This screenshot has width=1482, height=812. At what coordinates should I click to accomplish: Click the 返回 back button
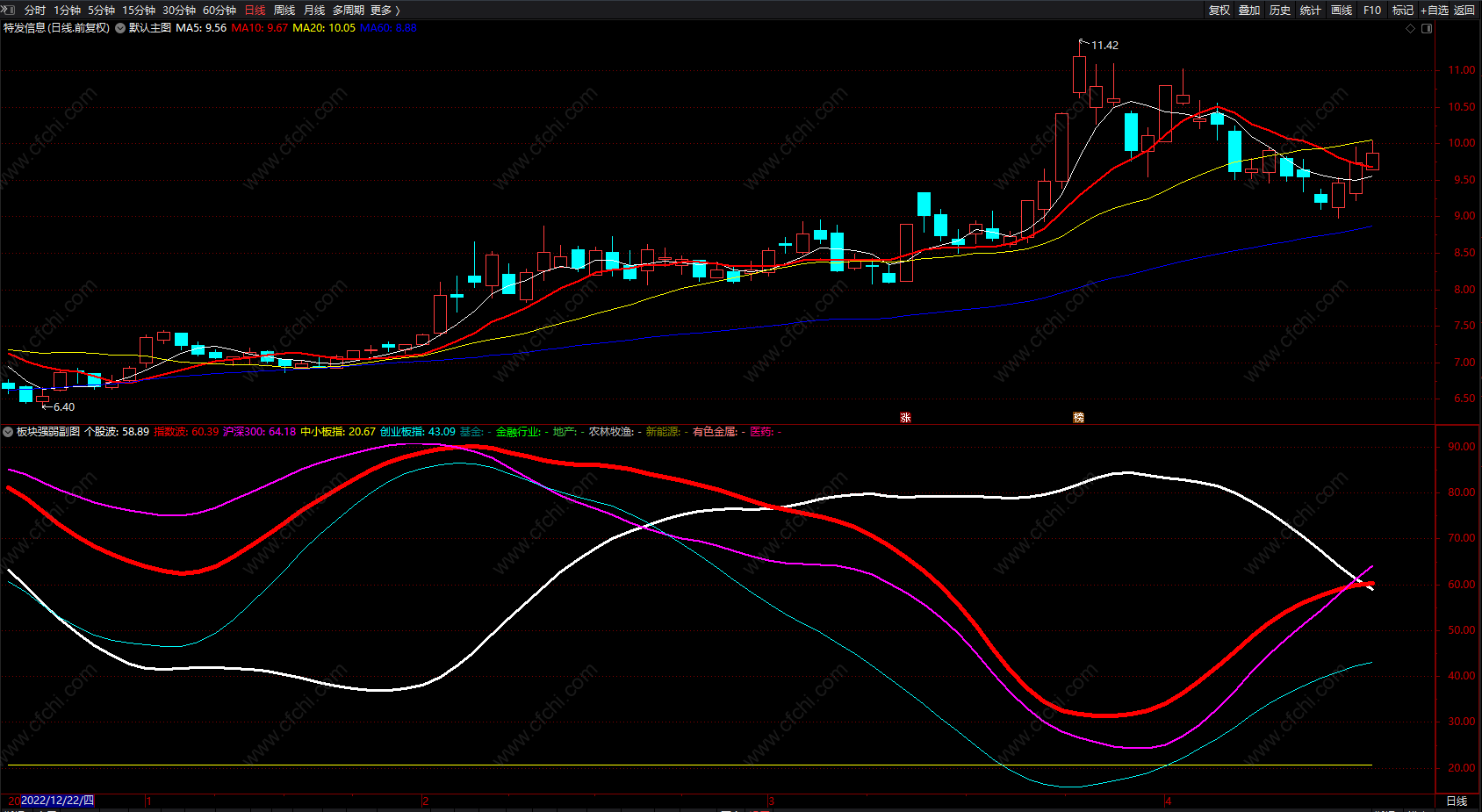coord(1464,11)
